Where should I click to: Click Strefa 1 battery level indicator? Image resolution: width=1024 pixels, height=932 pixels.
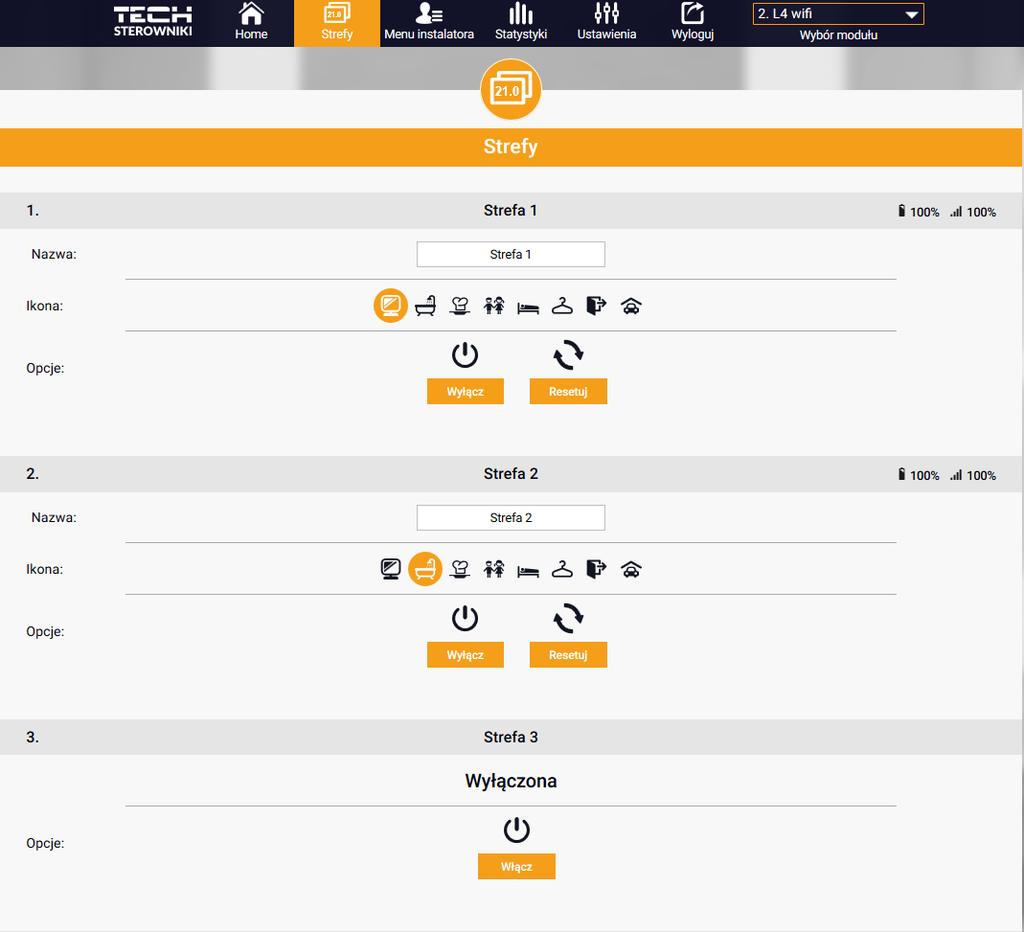(x=918, y=212)
